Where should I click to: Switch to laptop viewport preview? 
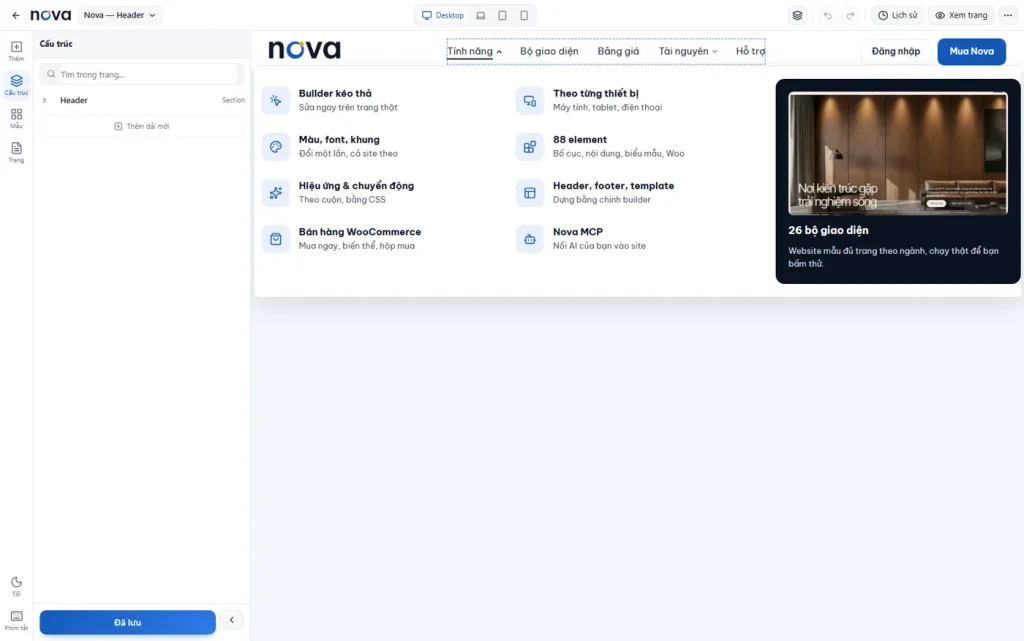(481, 15)
